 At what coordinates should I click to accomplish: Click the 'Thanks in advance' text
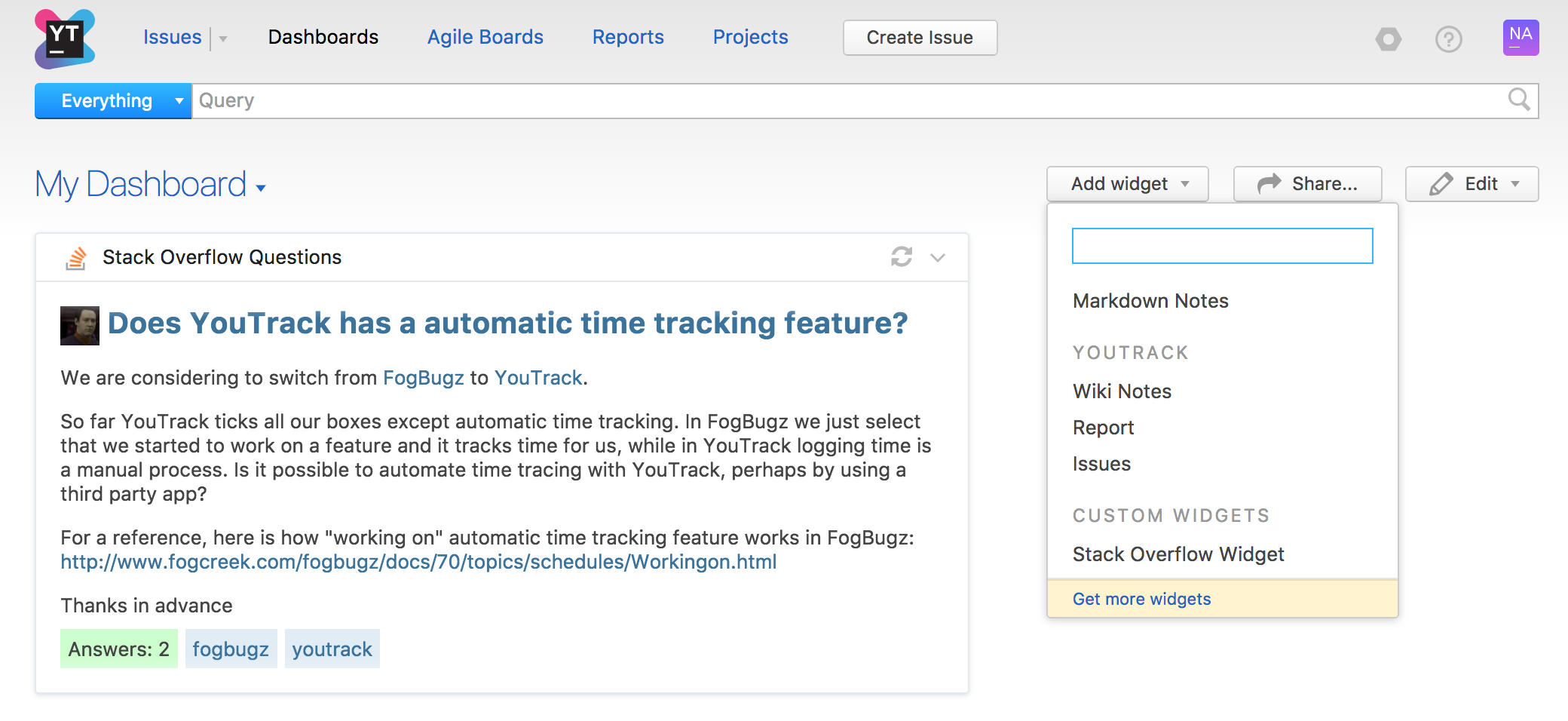click(x=146, y=606)
